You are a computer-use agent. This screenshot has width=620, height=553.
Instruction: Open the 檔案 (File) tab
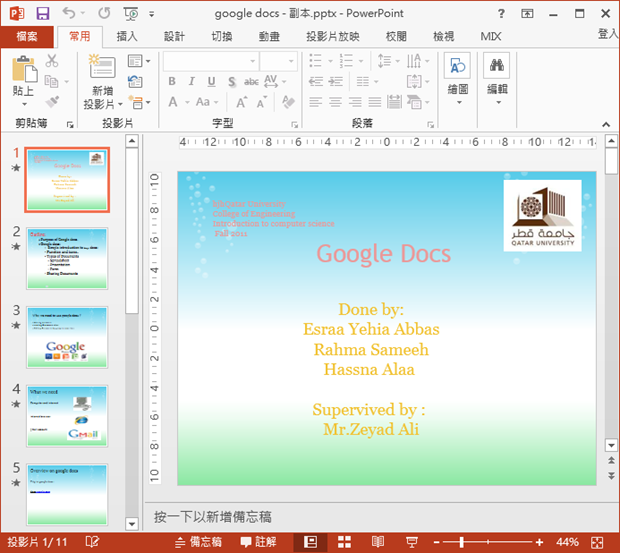pos(27,37)
